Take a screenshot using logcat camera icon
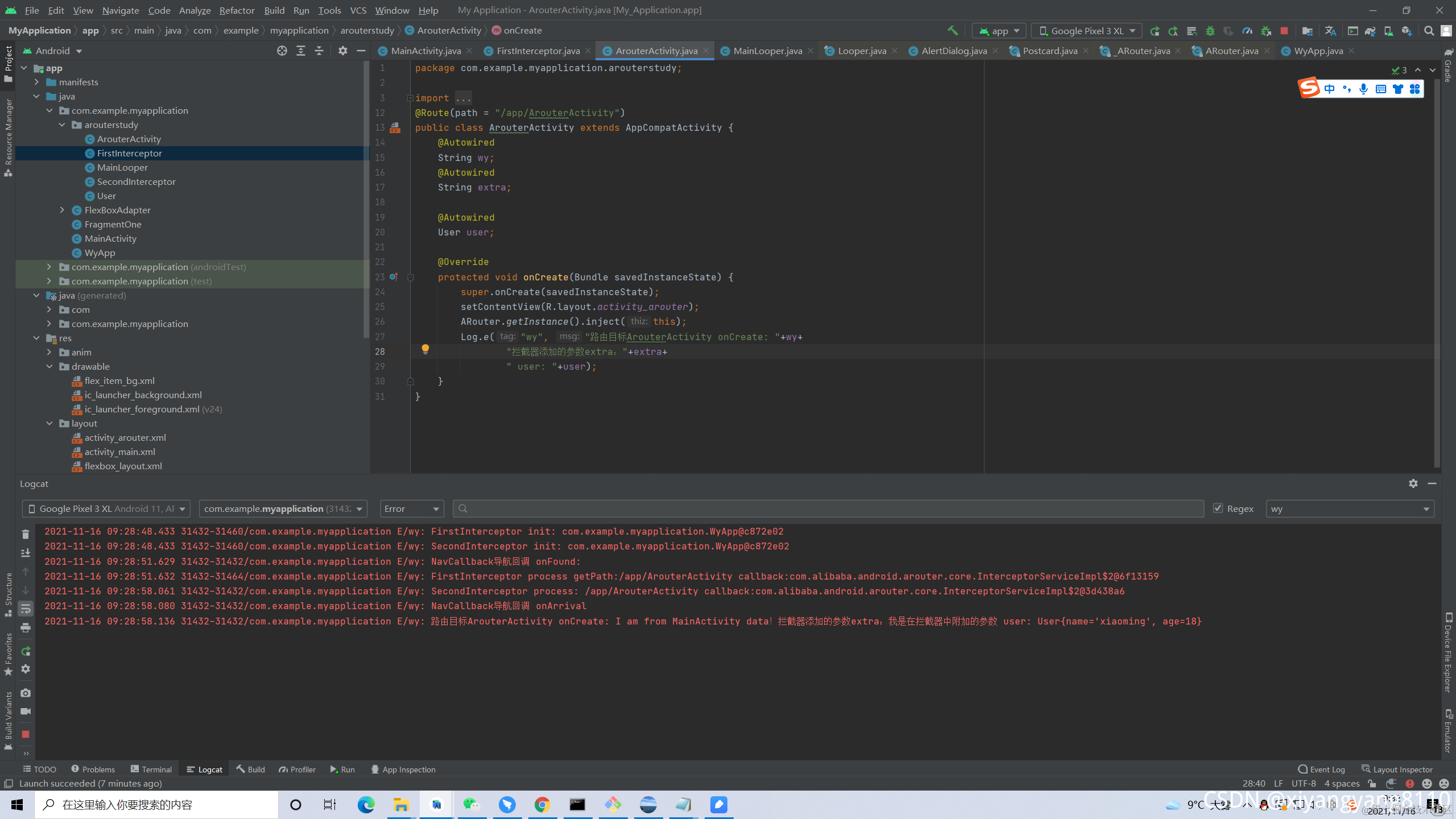This screenshot has height=819, width=1456. click(x=25, y=693)
